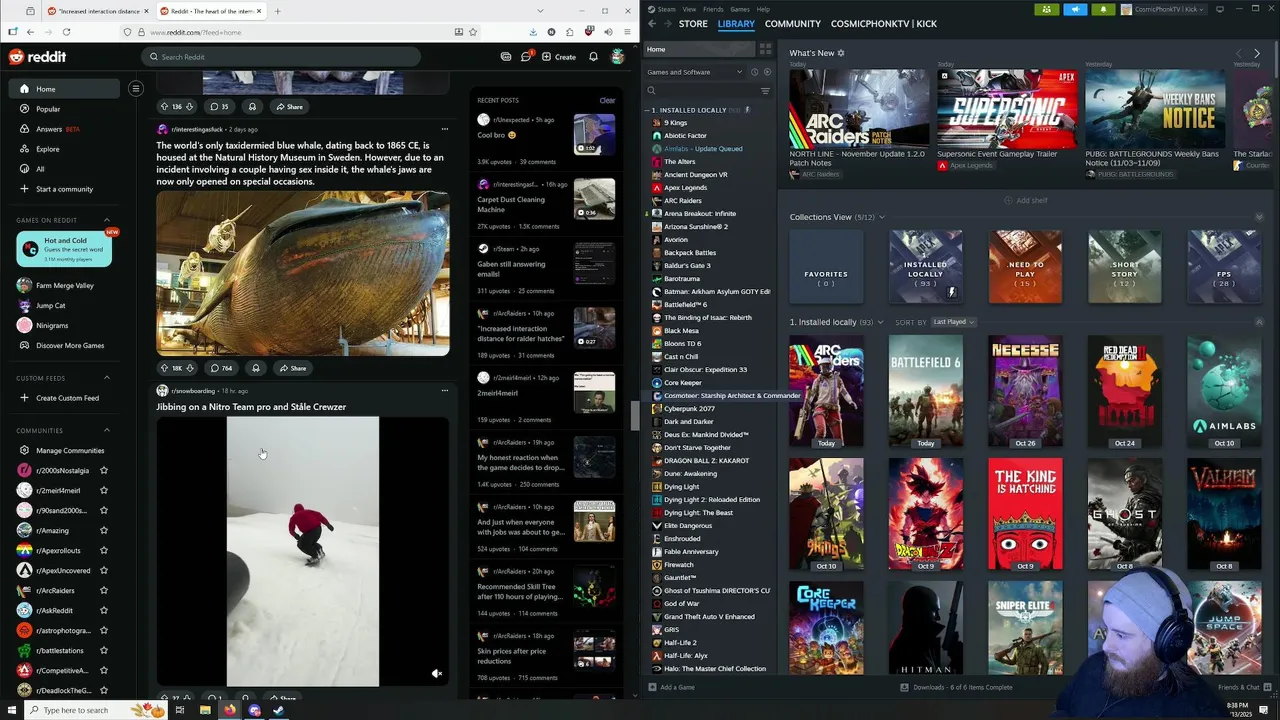Click Create post button on Reddit

pyautogui.click(x=559, y=57)
